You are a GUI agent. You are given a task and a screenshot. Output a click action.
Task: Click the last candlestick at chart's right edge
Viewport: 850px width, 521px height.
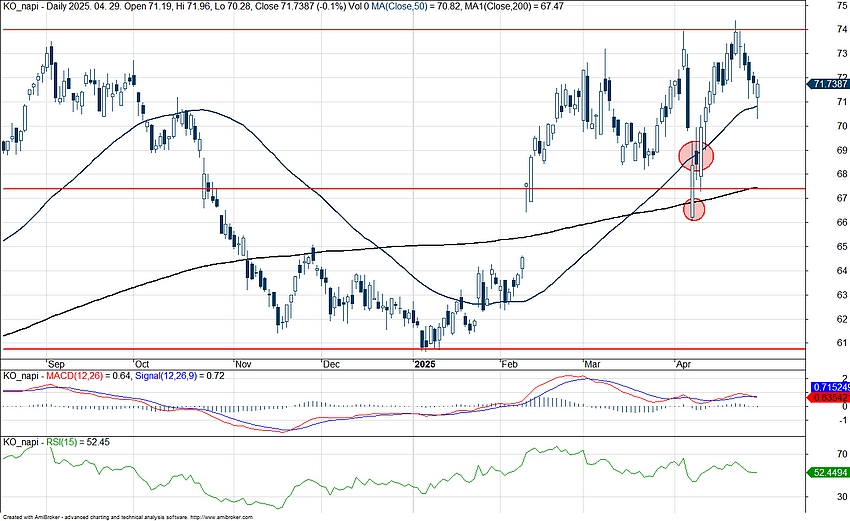pos(757,91)
